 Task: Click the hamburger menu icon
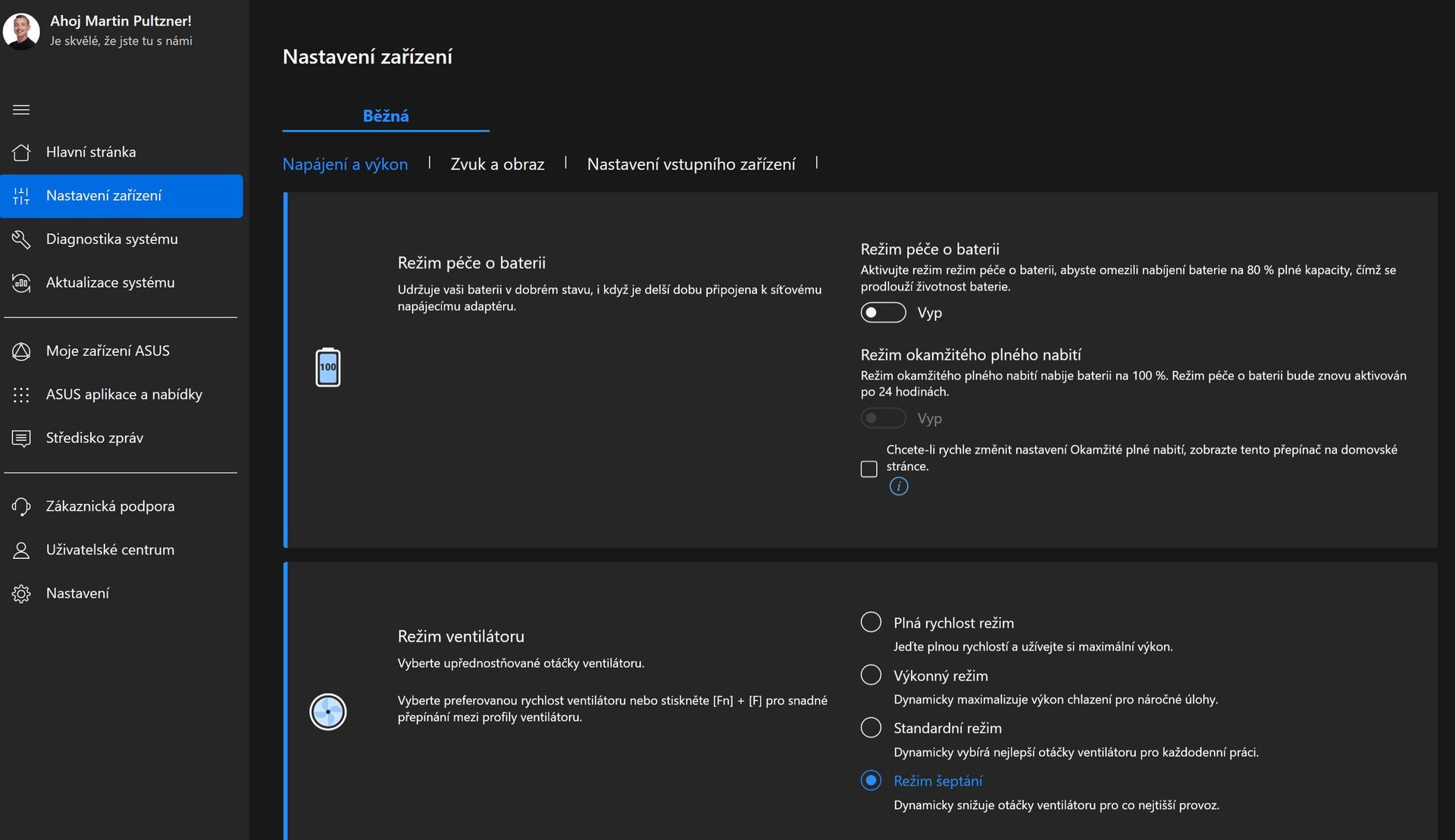pos(21,110)
